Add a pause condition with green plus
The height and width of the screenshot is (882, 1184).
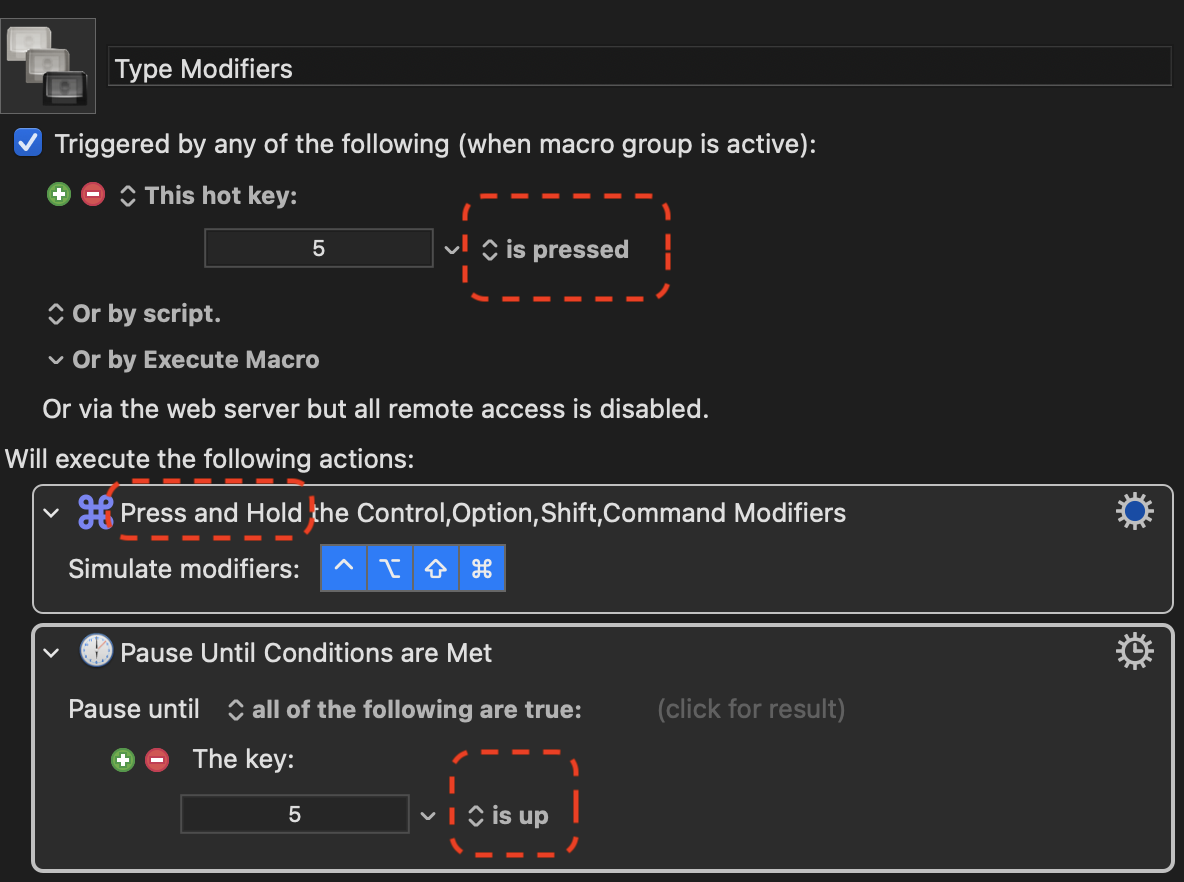pyautogui.click(x=123, y=760)
